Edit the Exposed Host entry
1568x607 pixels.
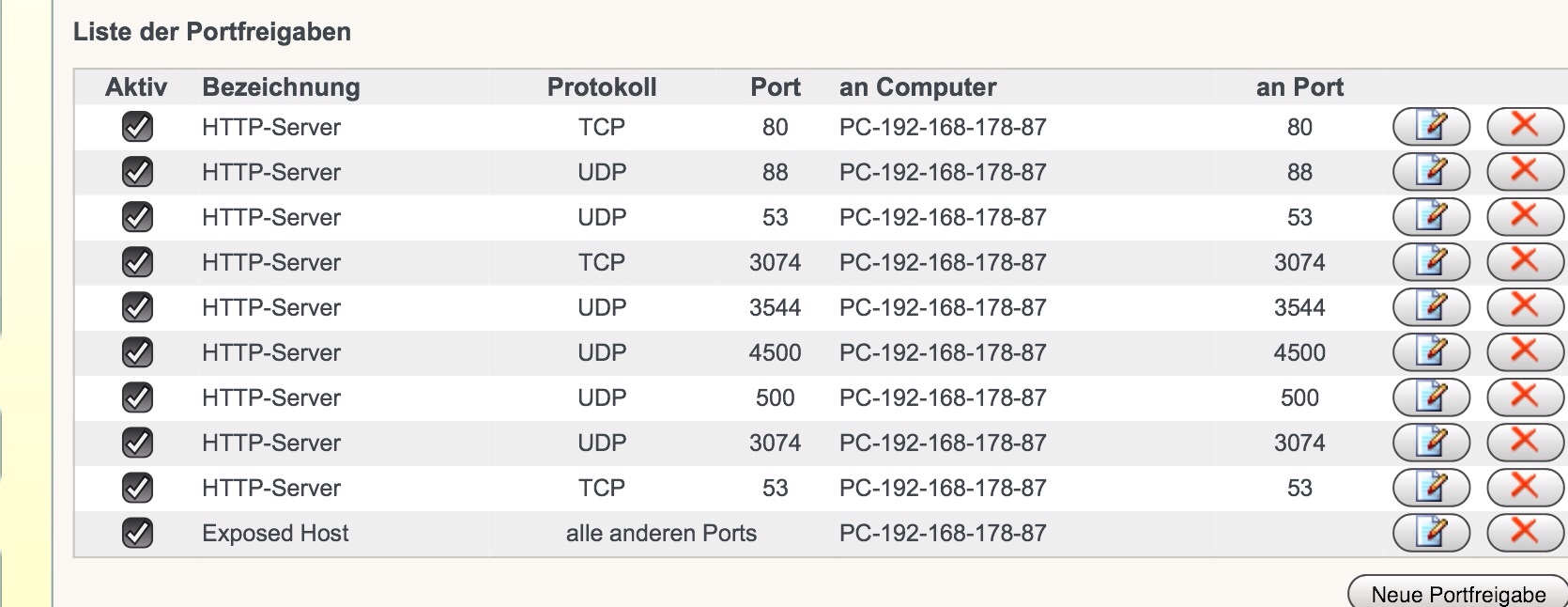(x=1430, y=532)
